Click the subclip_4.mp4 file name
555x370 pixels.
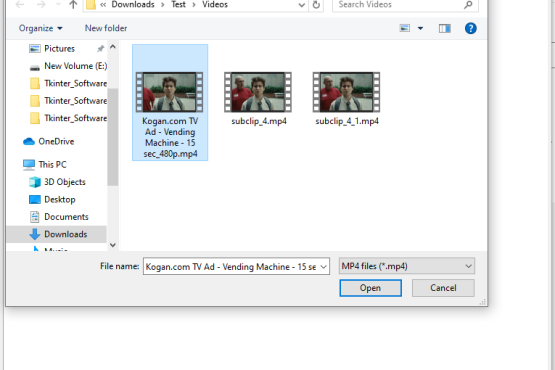point(259,121)
